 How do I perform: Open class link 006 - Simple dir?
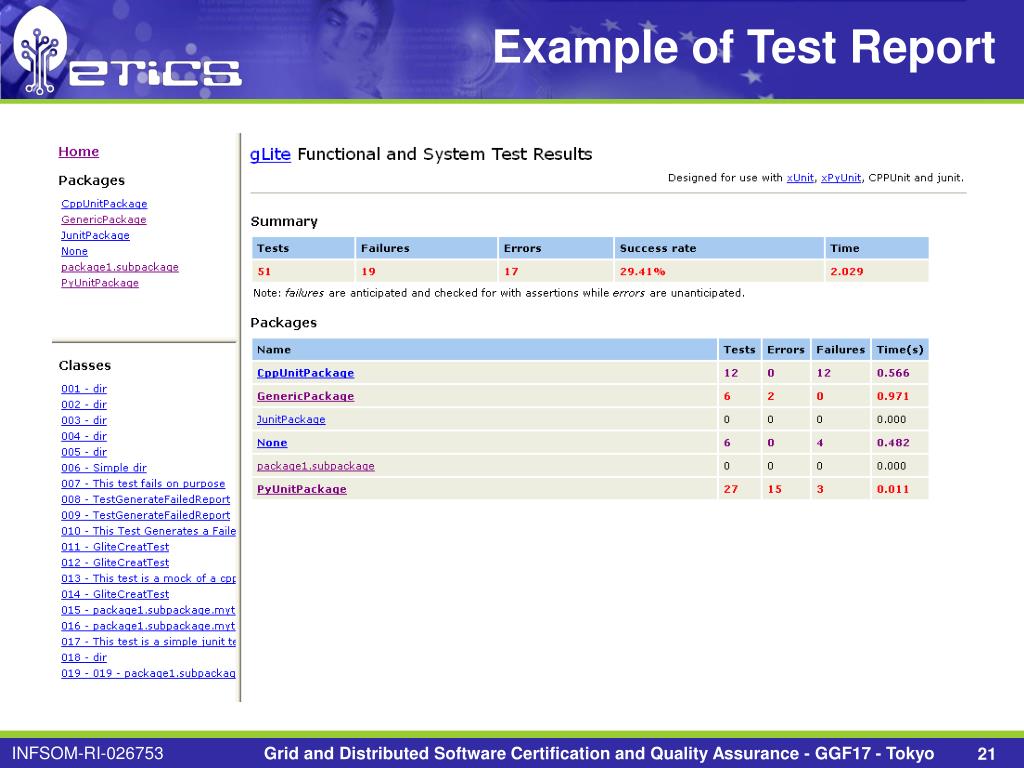pos(104,468)
